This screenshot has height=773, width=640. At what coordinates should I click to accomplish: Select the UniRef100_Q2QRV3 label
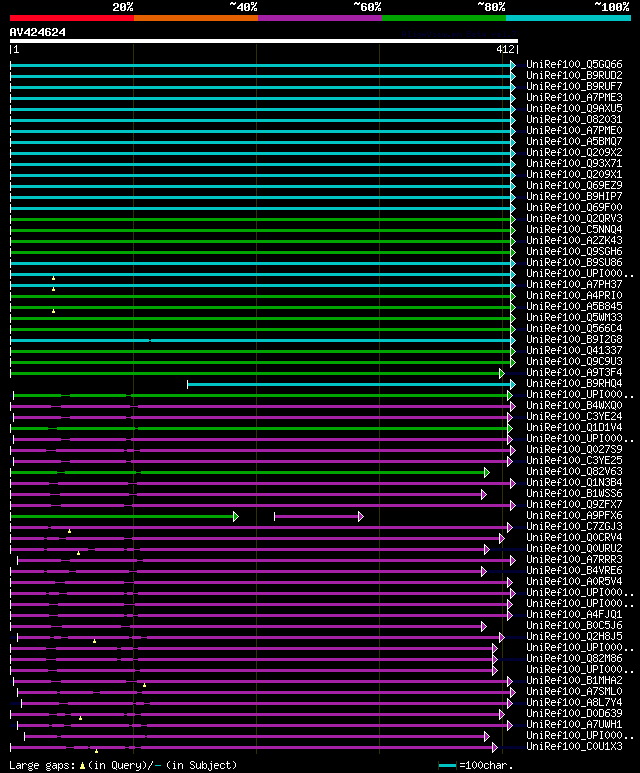coord(574,218)
